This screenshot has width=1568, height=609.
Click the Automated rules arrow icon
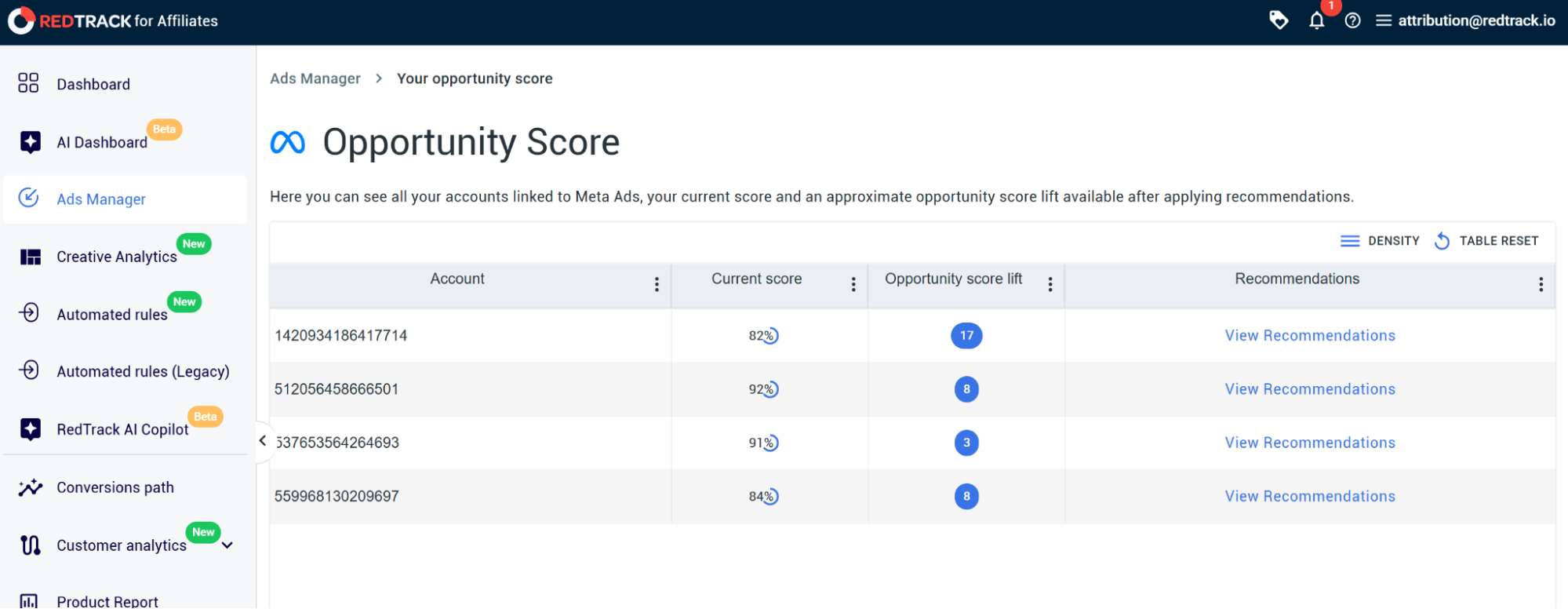29,312
